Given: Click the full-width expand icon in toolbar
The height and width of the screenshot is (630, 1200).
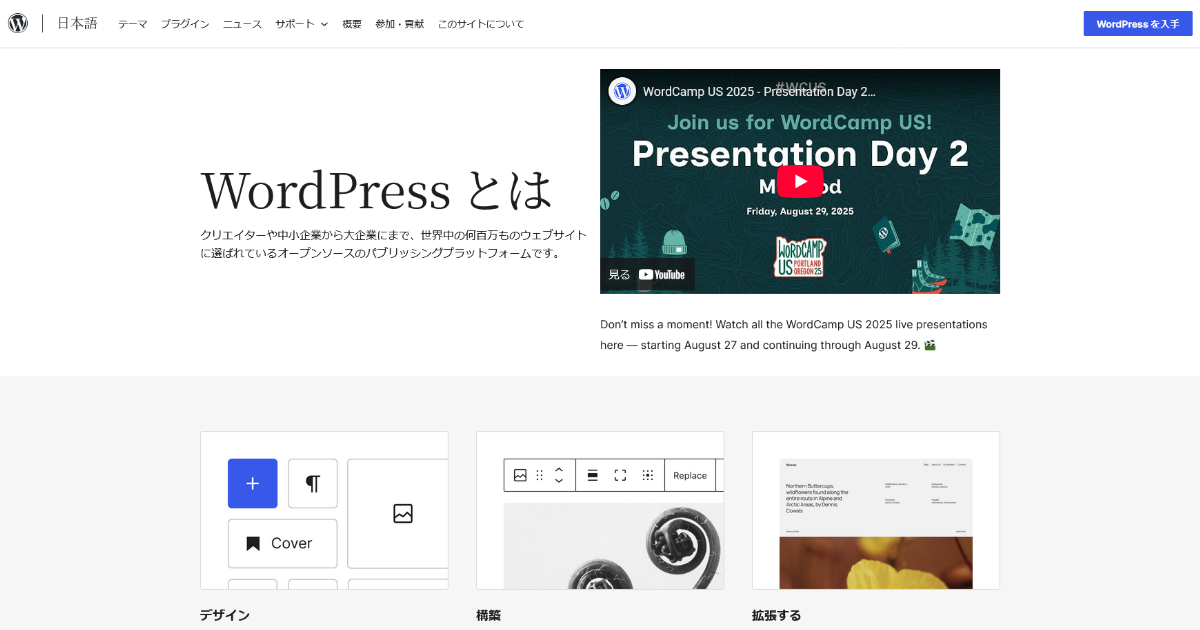Looking at the screenshot, I should [x=619, y=475].
